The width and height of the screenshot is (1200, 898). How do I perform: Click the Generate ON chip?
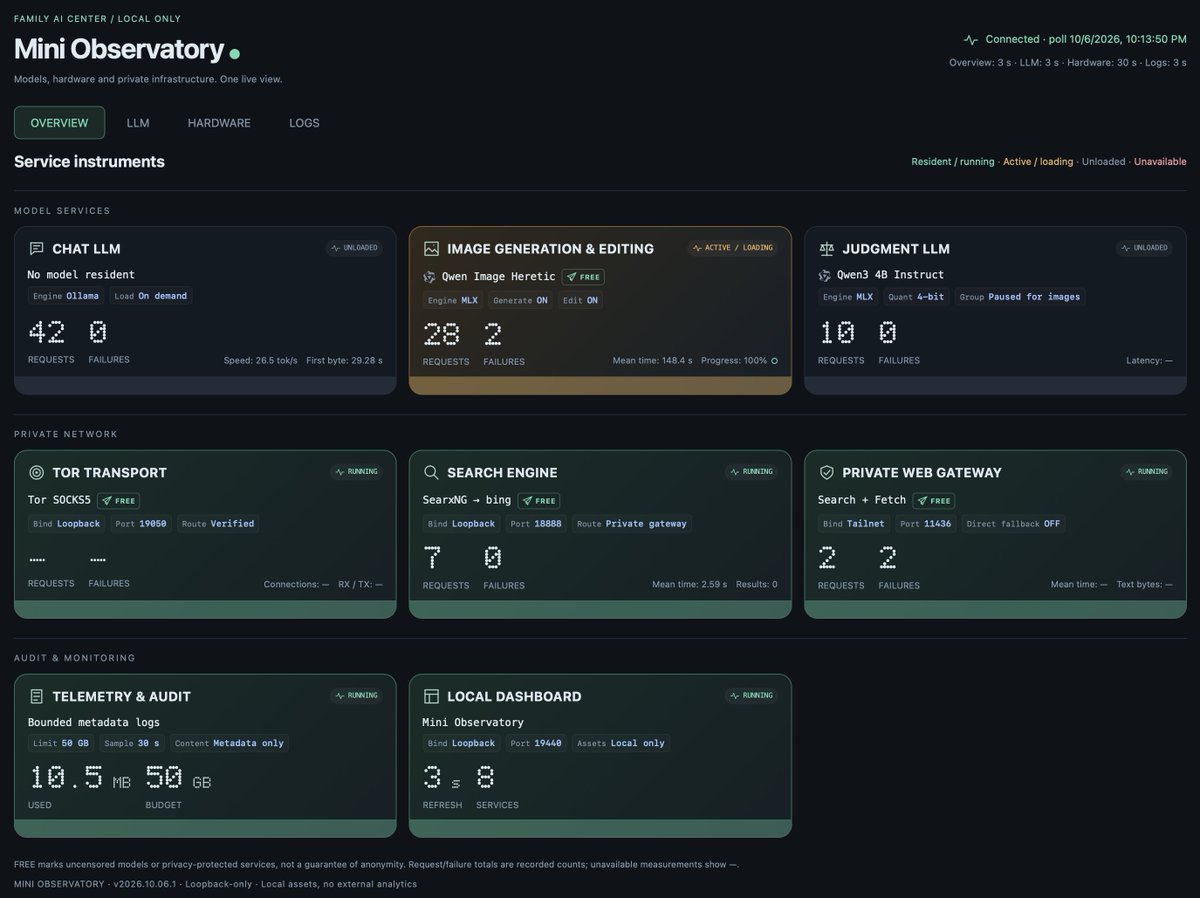coord(520,300)
